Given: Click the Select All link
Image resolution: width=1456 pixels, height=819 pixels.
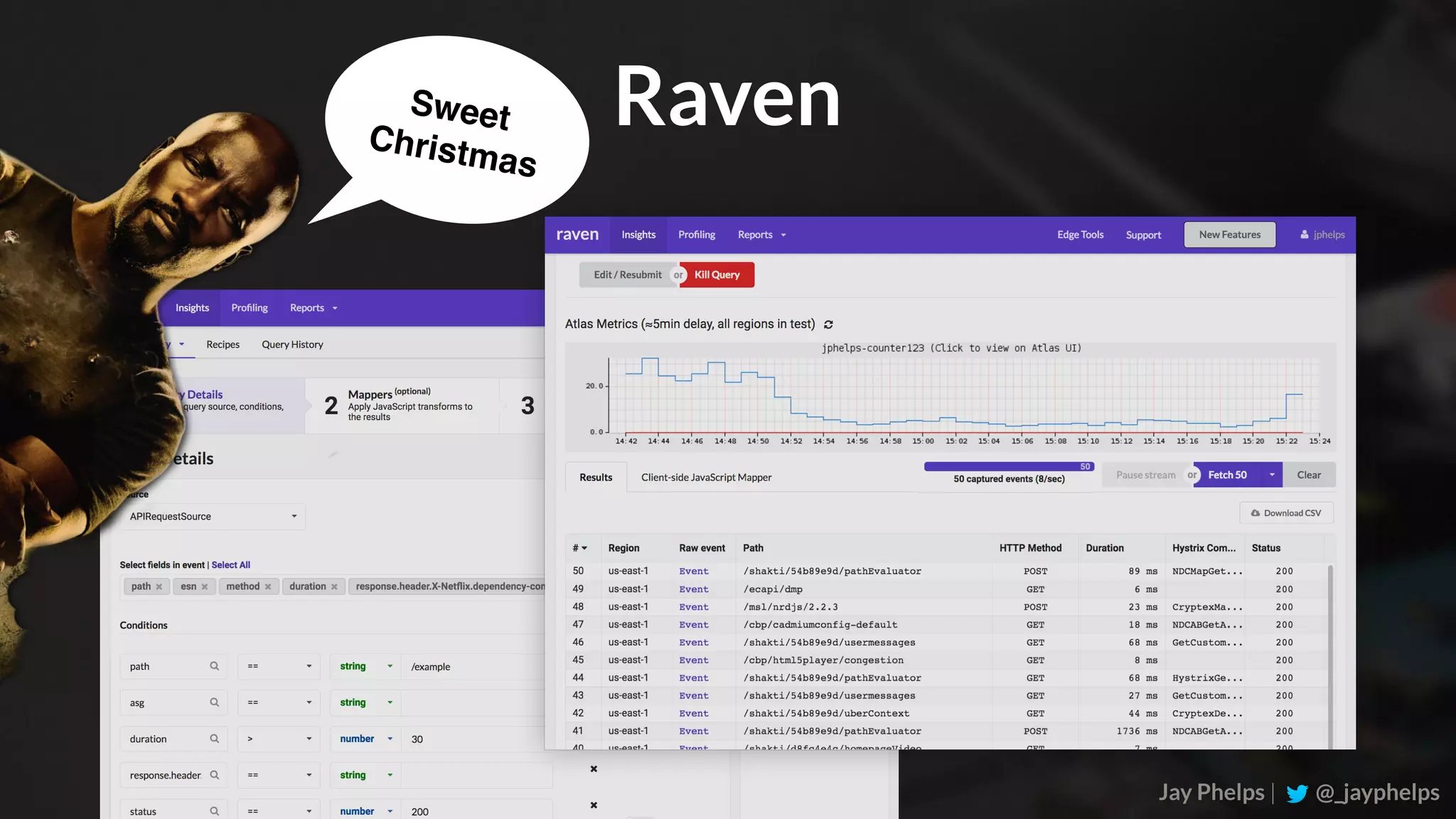Looking at the screenshot, I should tap(231, 565).
